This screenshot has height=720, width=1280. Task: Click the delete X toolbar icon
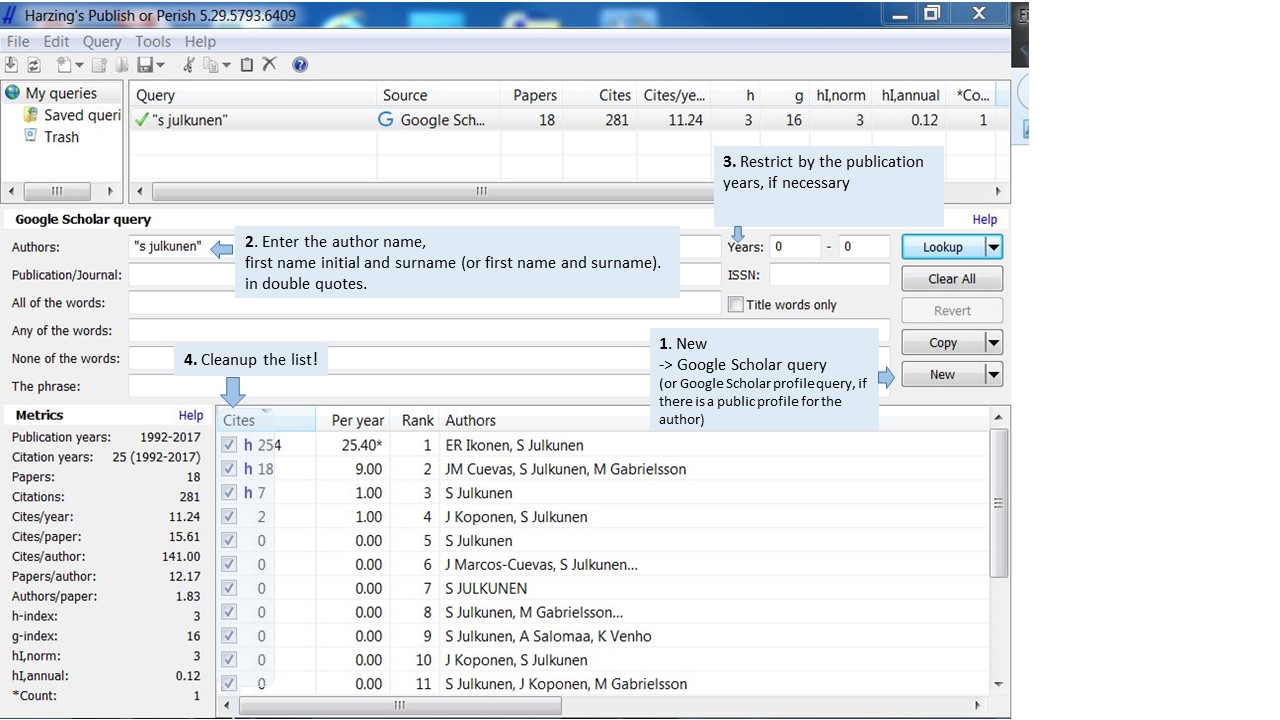tap(270, 65)
